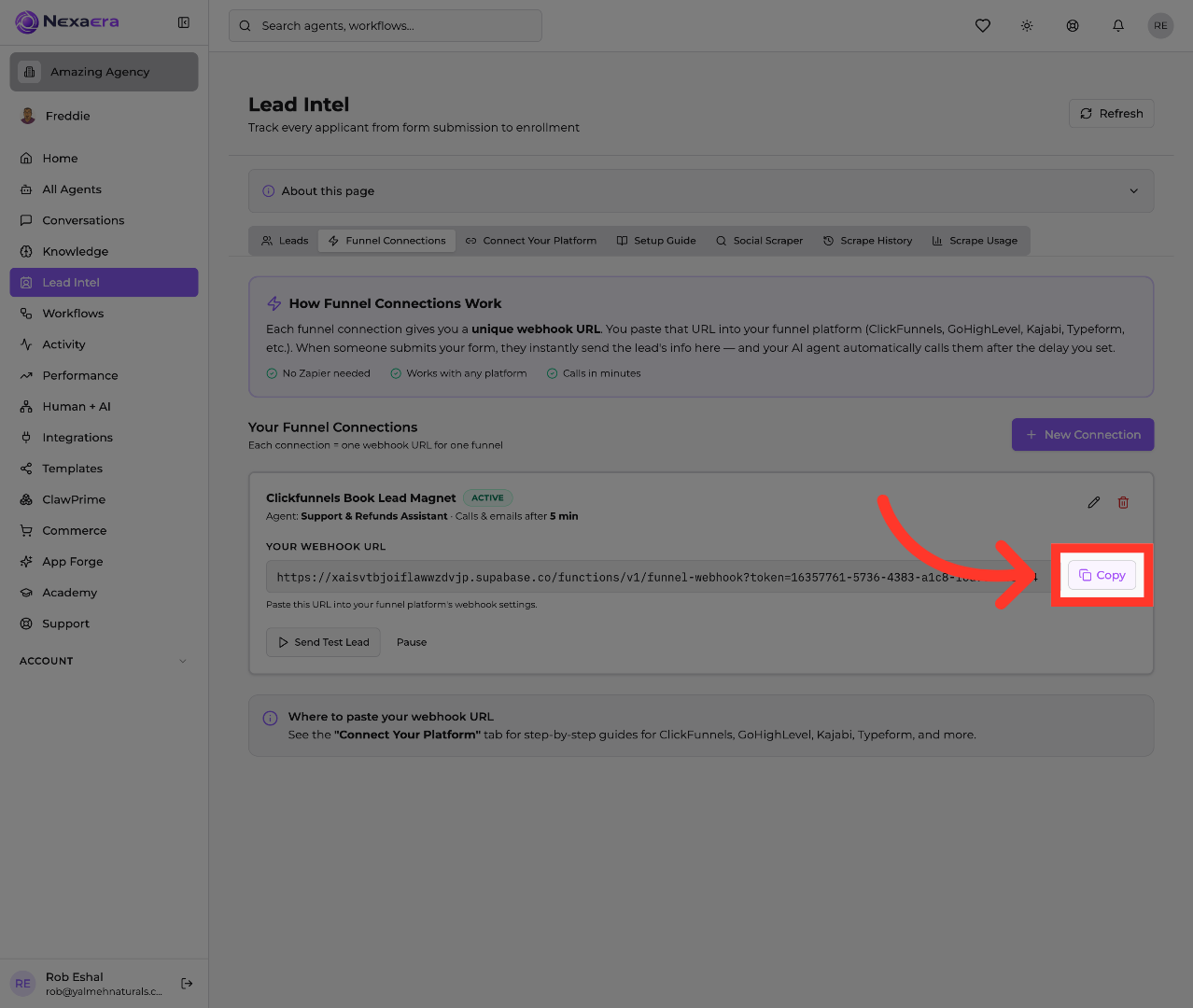Open Amazing Agency workspace selector
The image size is (1193, 1008).
104,72
